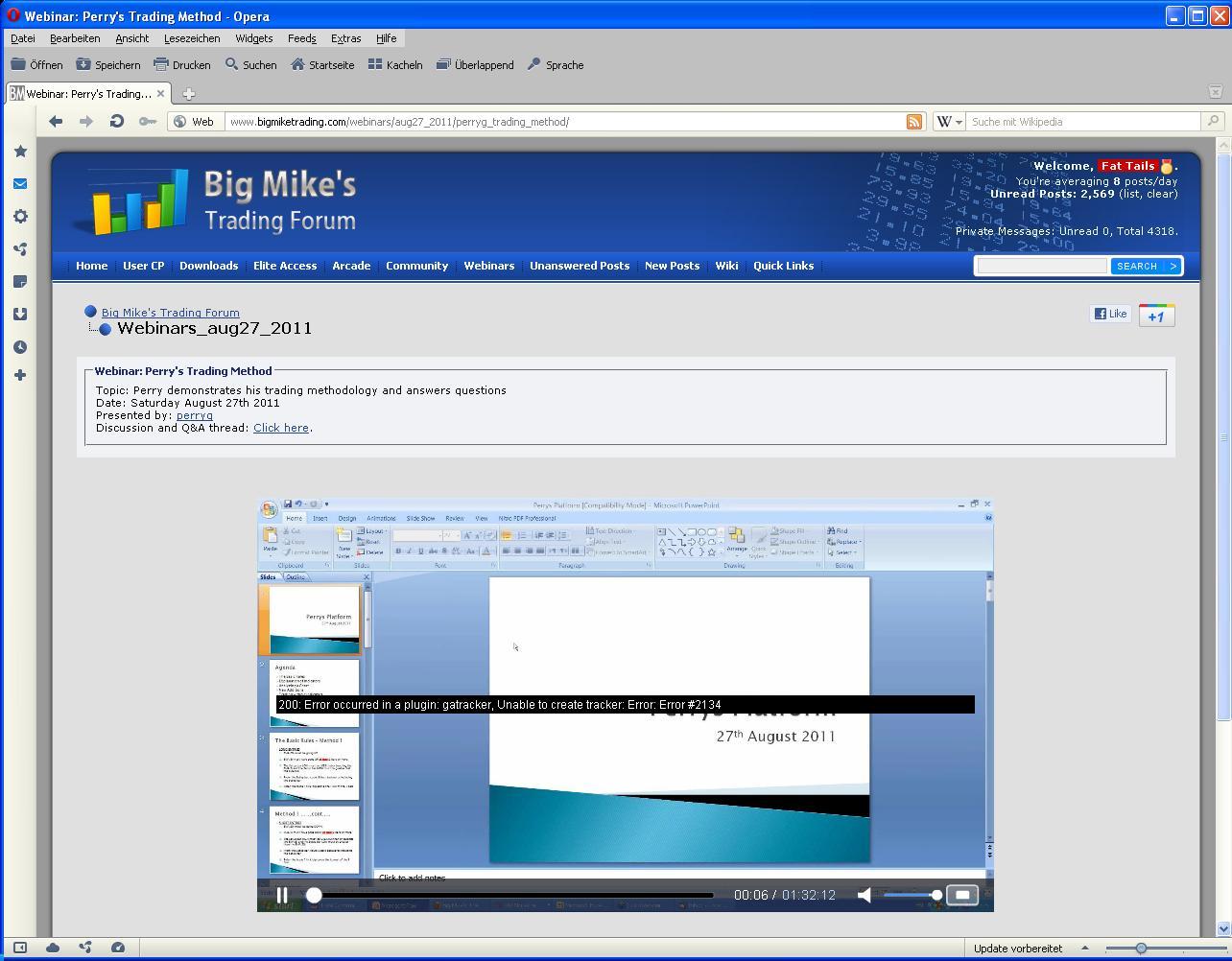
Task: Toggle fullscreen for the video
Action: pos(962,895)
